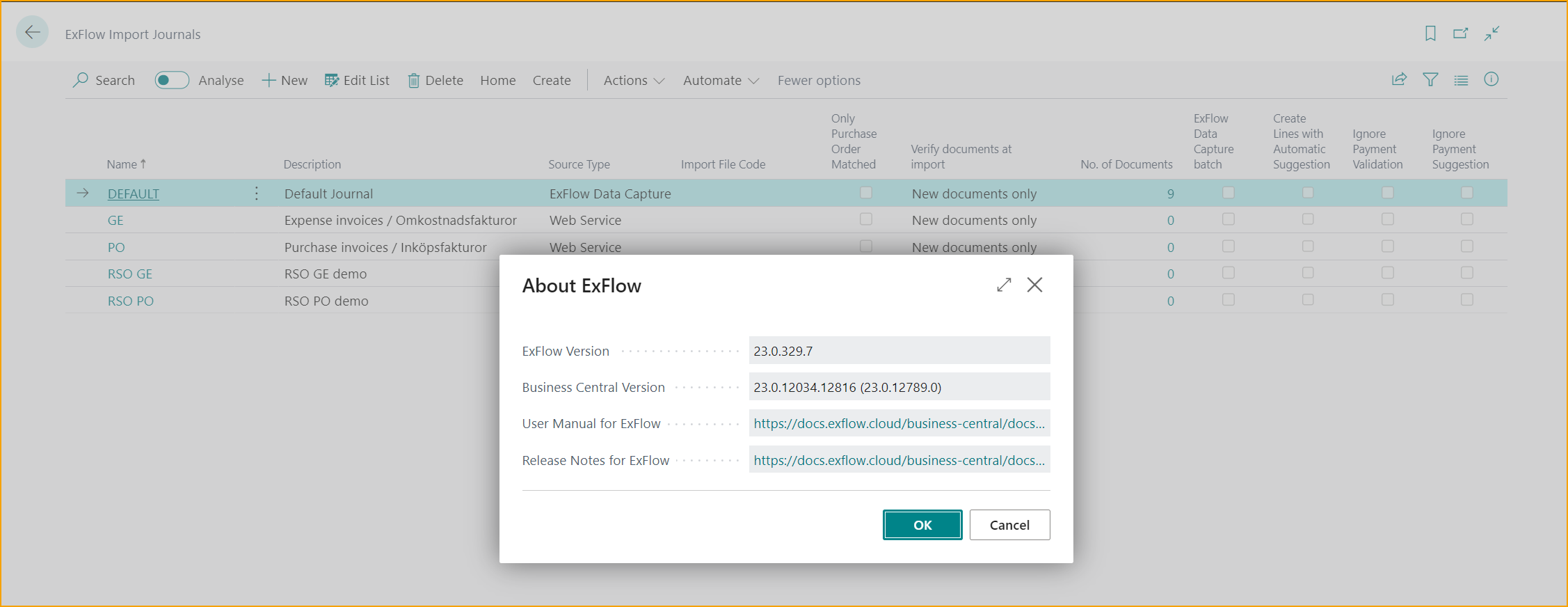Screen dimensions: 1568x607
Task: Click the list view layout icon
Action: pyautogui.click(x=1461, y=80)
